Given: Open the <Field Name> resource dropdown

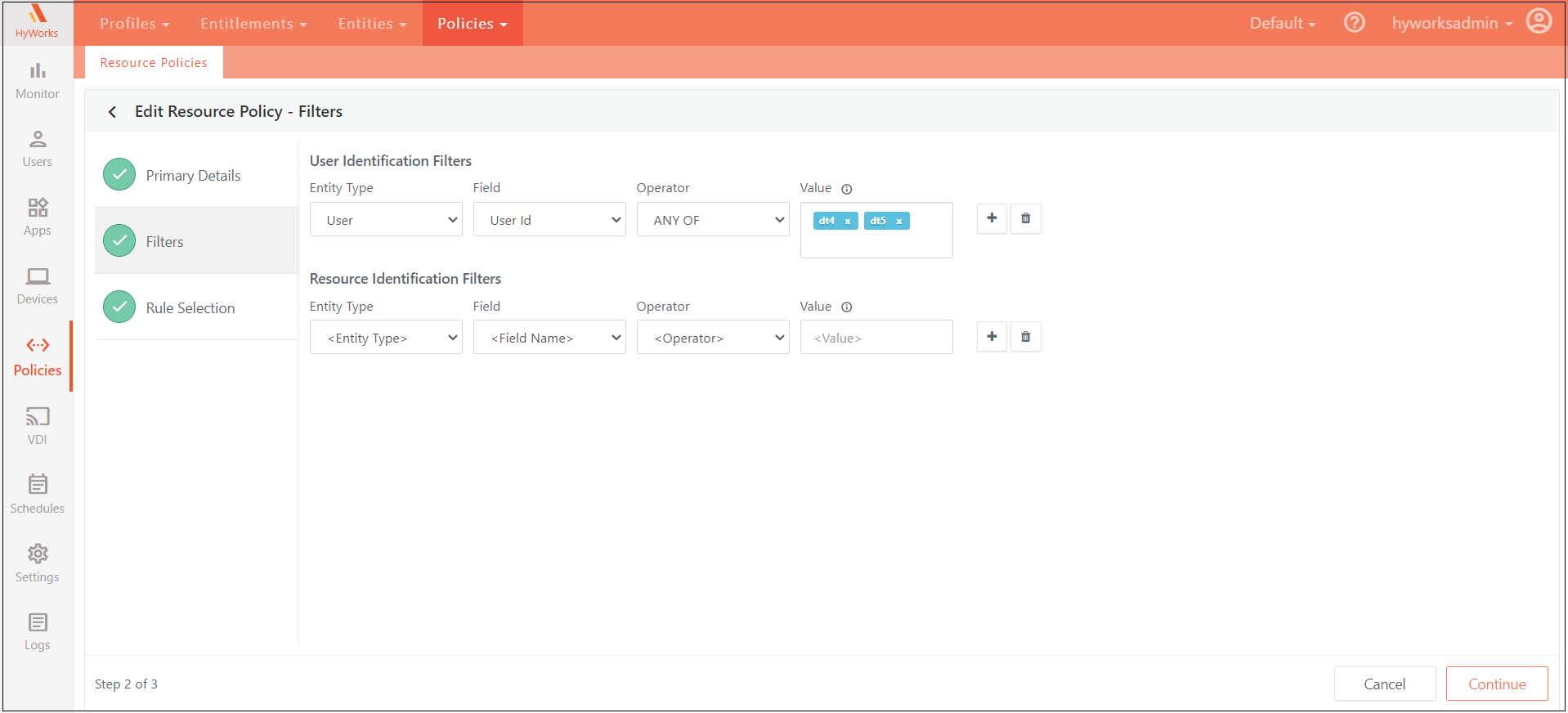Looking at the screenshot, I should point(549,338).
